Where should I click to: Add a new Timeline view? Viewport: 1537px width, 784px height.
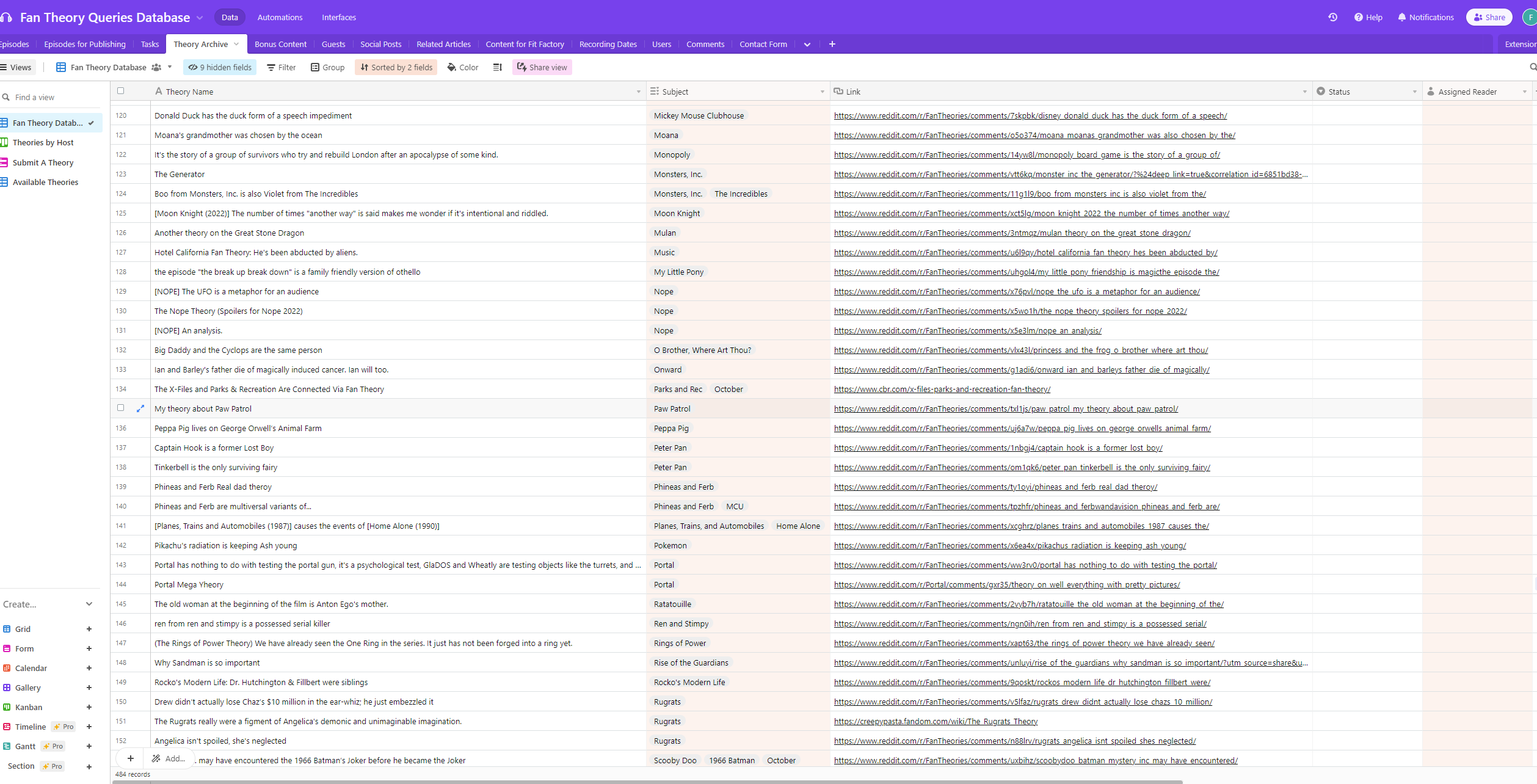[89, 727]
